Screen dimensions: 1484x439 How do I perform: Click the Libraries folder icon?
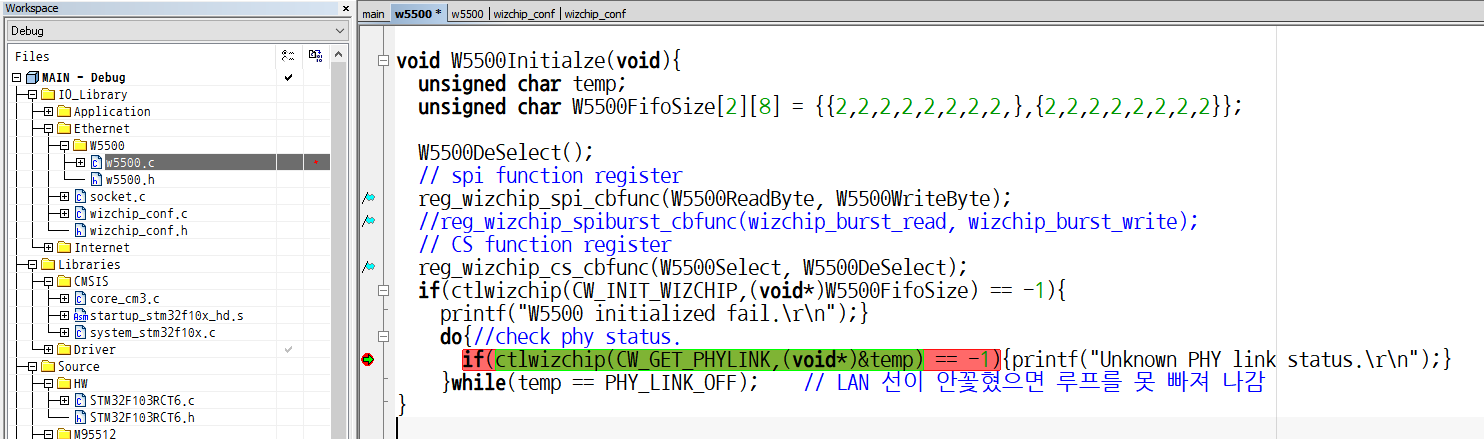pos(48,264)
